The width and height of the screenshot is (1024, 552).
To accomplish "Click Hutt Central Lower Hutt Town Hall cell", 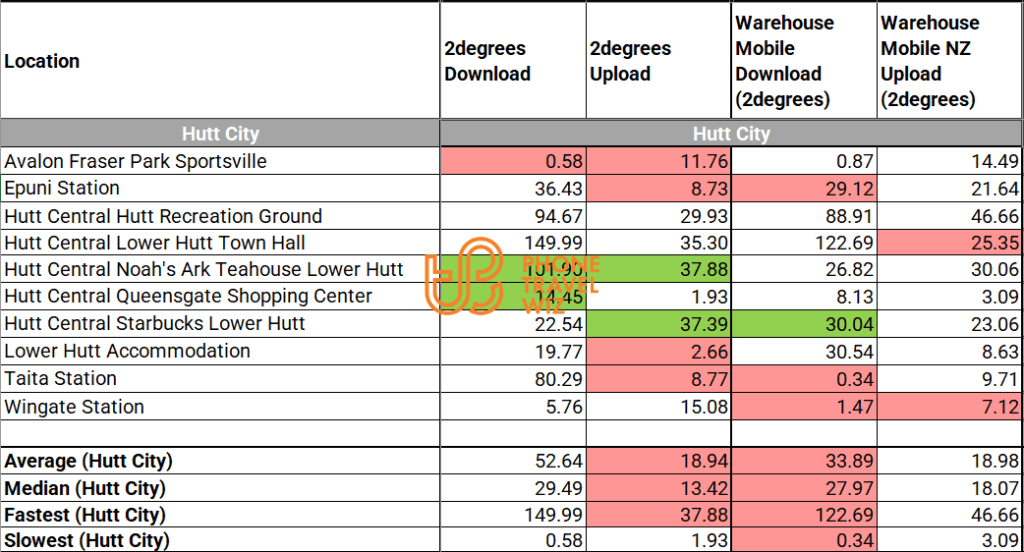I will coord(155,243).
